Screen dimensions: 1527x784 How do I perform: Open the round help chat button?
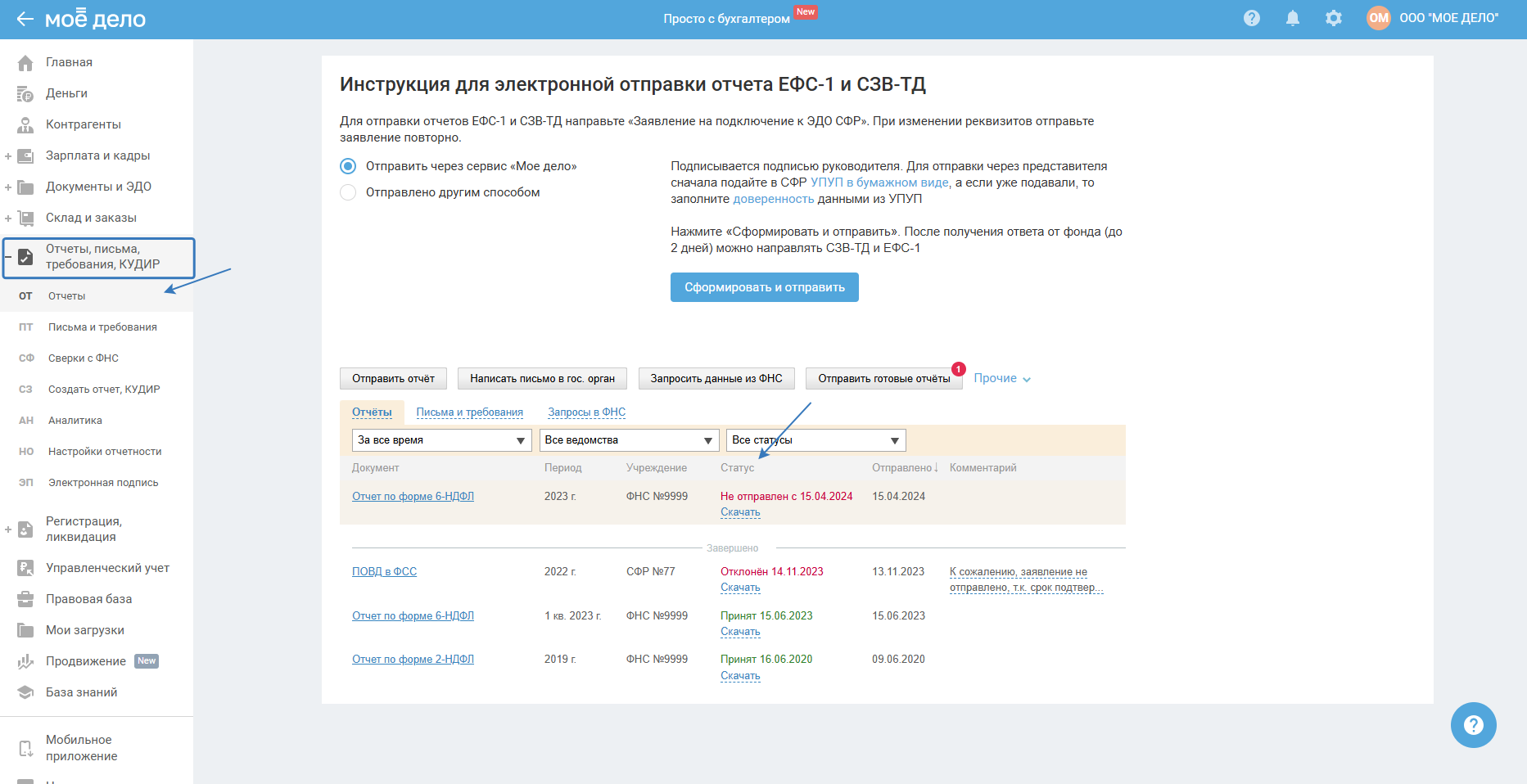(x=1473, y=725)
